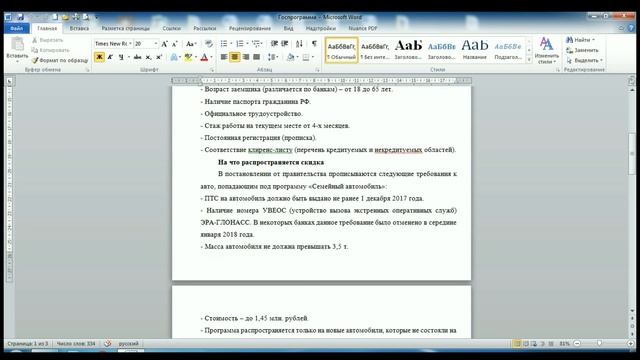The width and height of the screenshot is (640, 360).
Task: Open the numbered list dropdown arrow
Action: coord(247,44)
